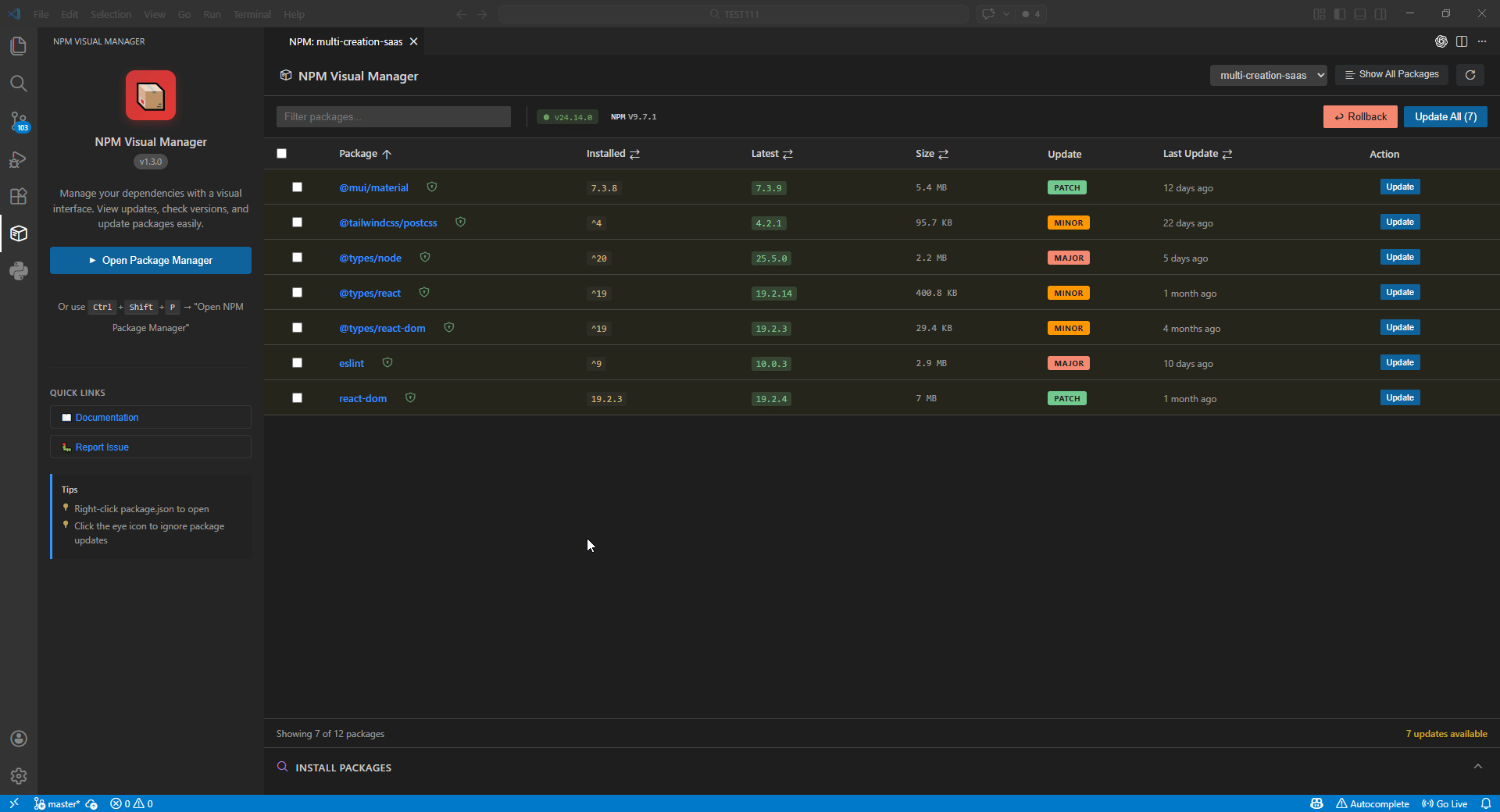Select the Run and Debug icon
The image size is (1500, 812).
point(19,159)
